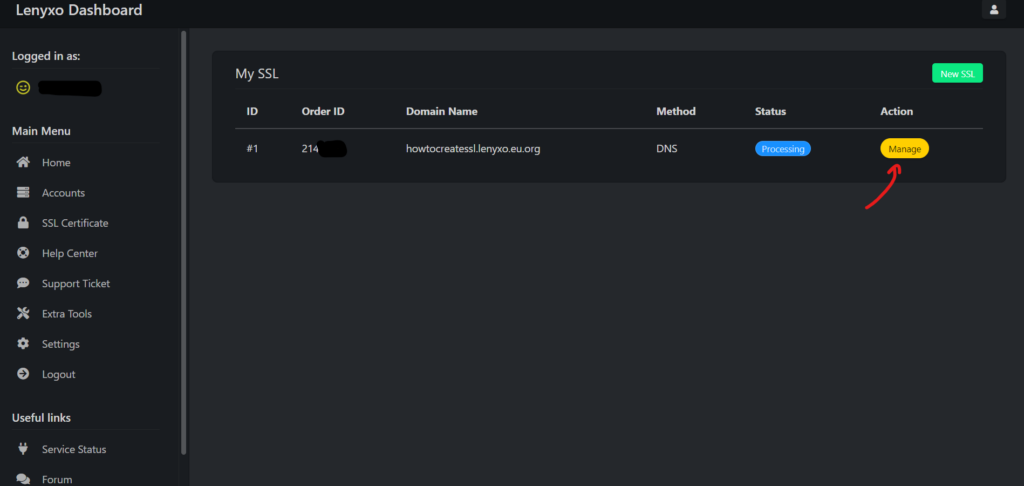Click the green New SSL button
Viewport: 1024px width, 486px height.
[957, 74]
